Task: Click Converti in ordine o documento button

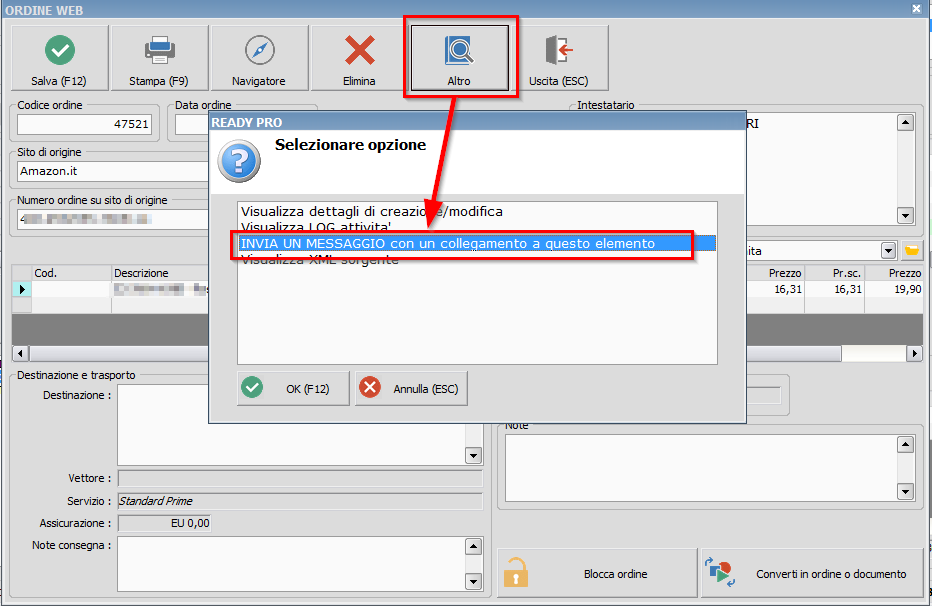Action: (812, 573)
